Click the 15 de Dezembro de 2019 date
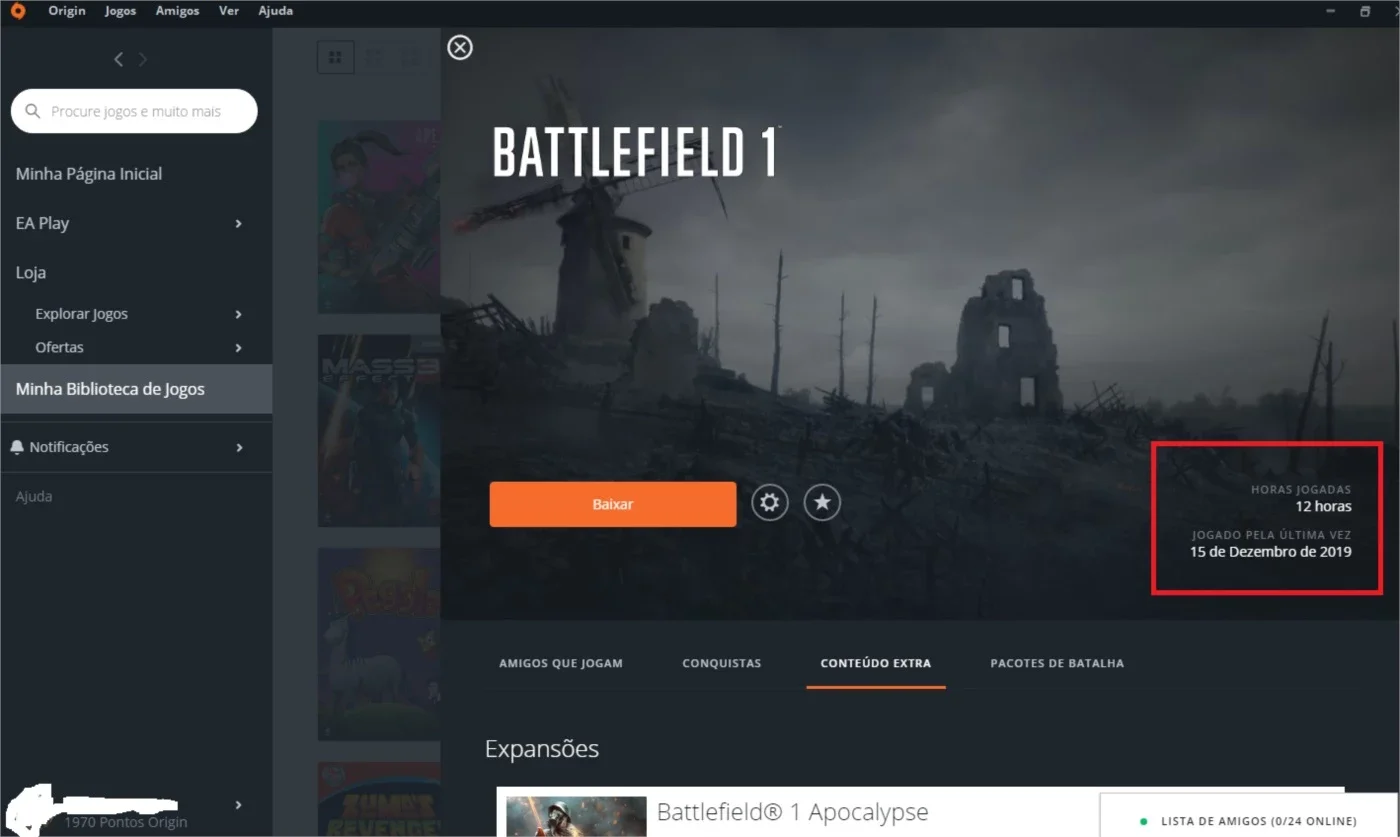1400x837 pixels. tap(1271, 551)
